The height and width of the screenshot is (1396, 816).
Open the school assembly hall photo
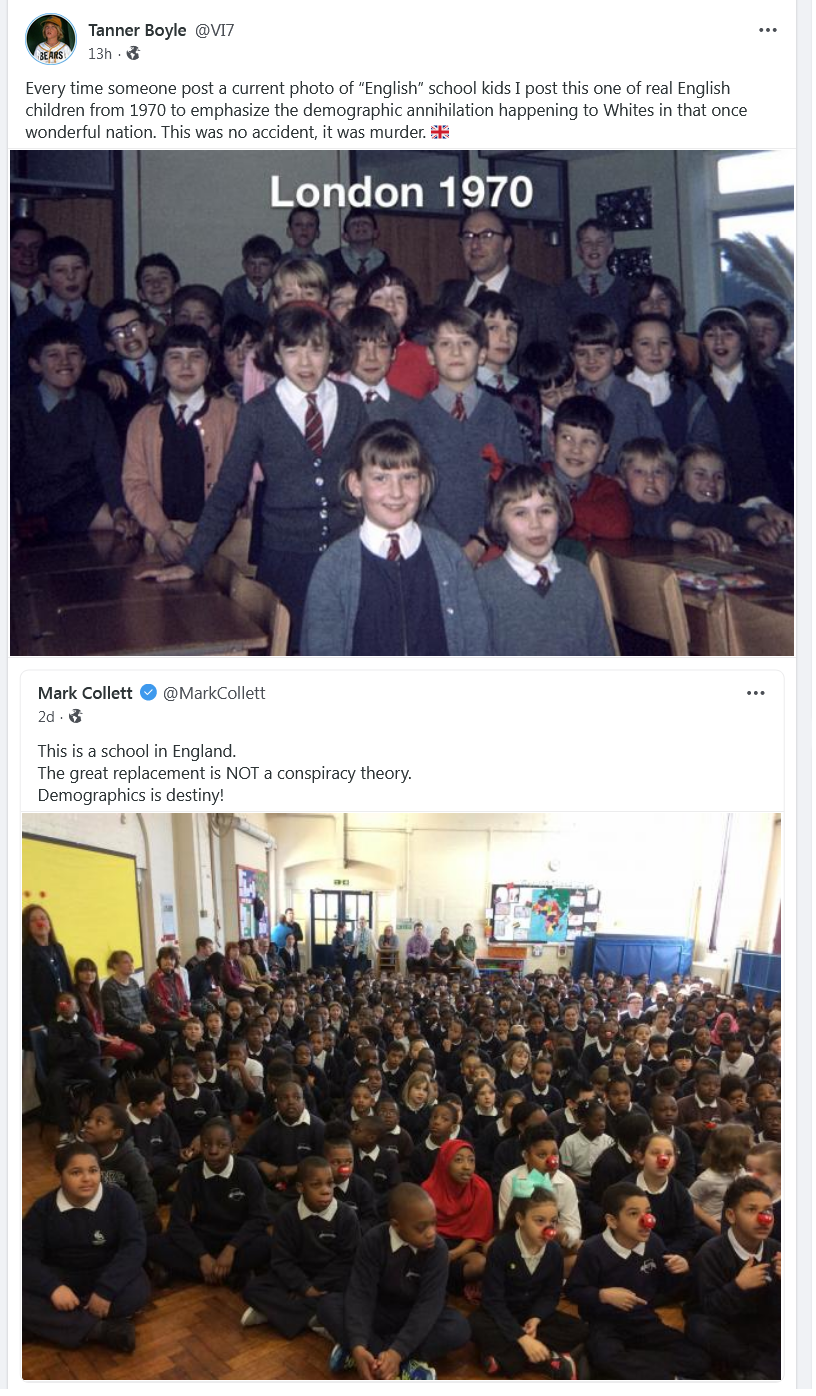402,1097
